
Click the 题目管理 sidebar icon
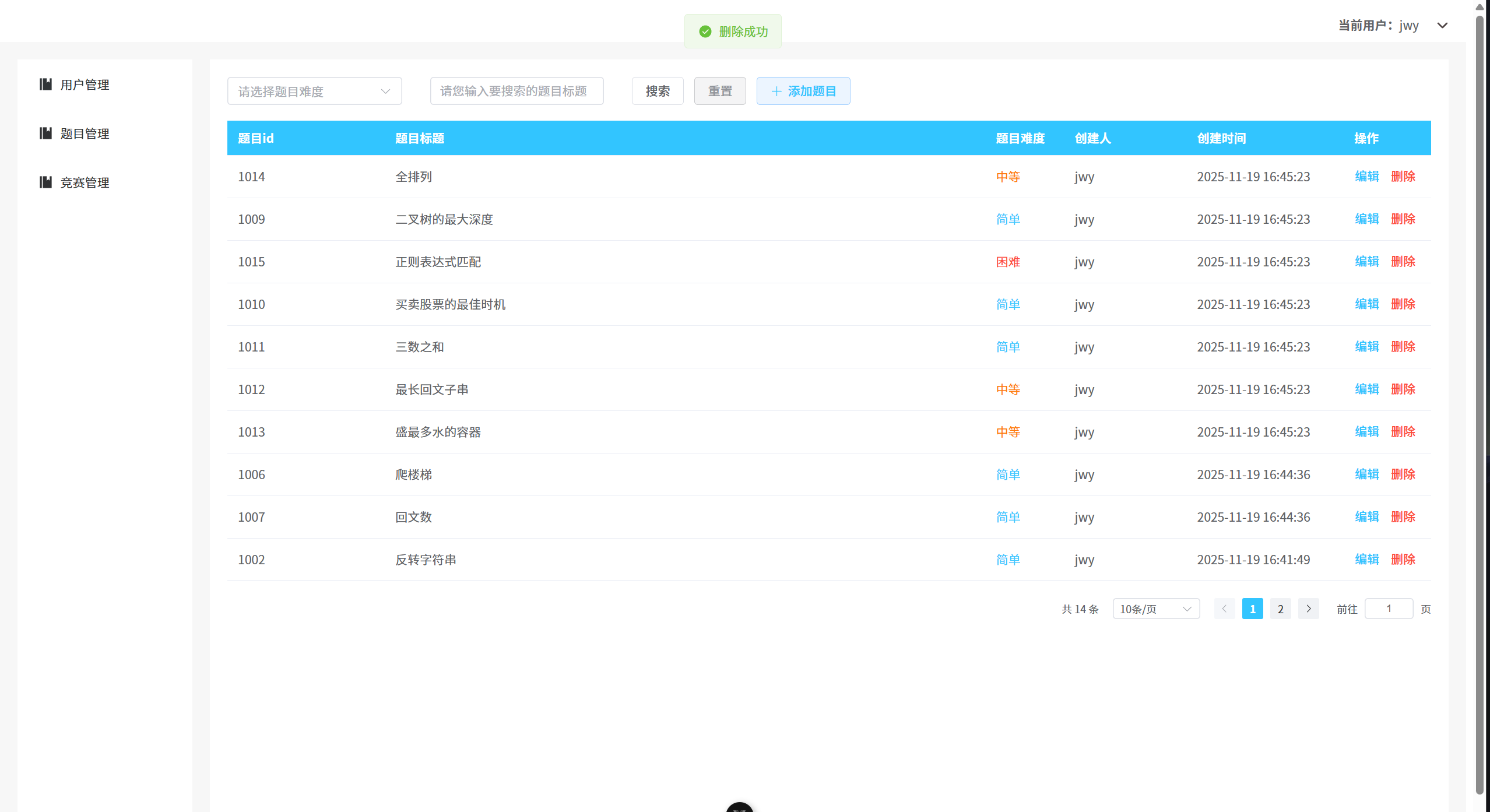pyautogui.click(x=46, y=133)
